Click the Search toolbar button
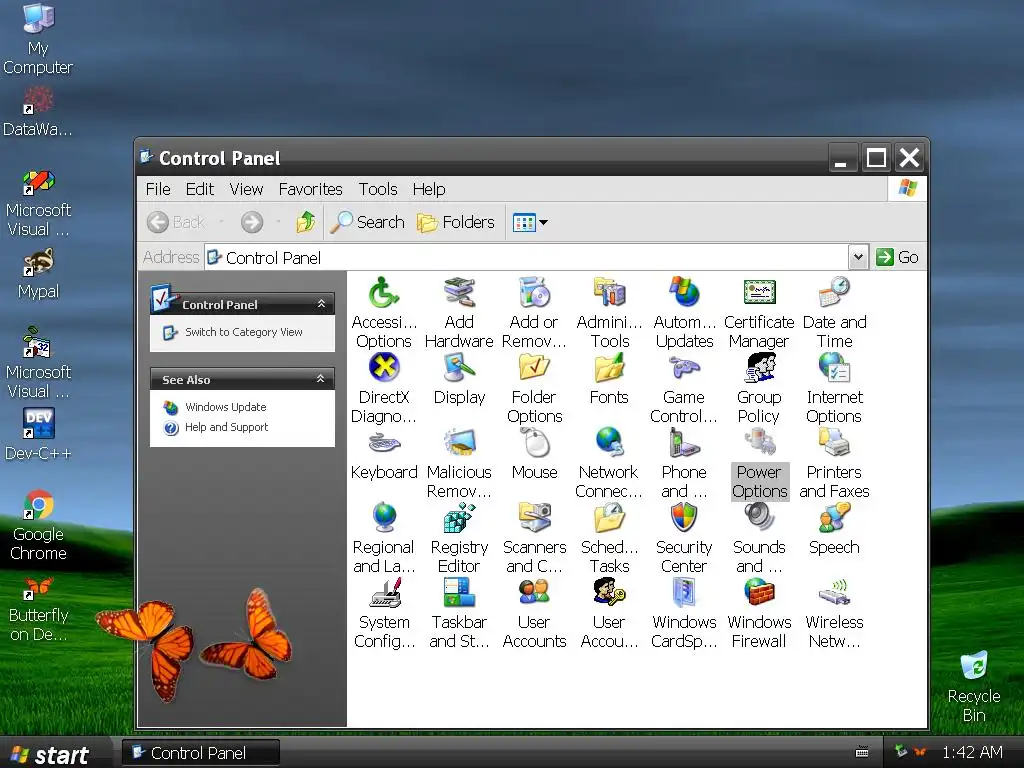 [367, 222]
